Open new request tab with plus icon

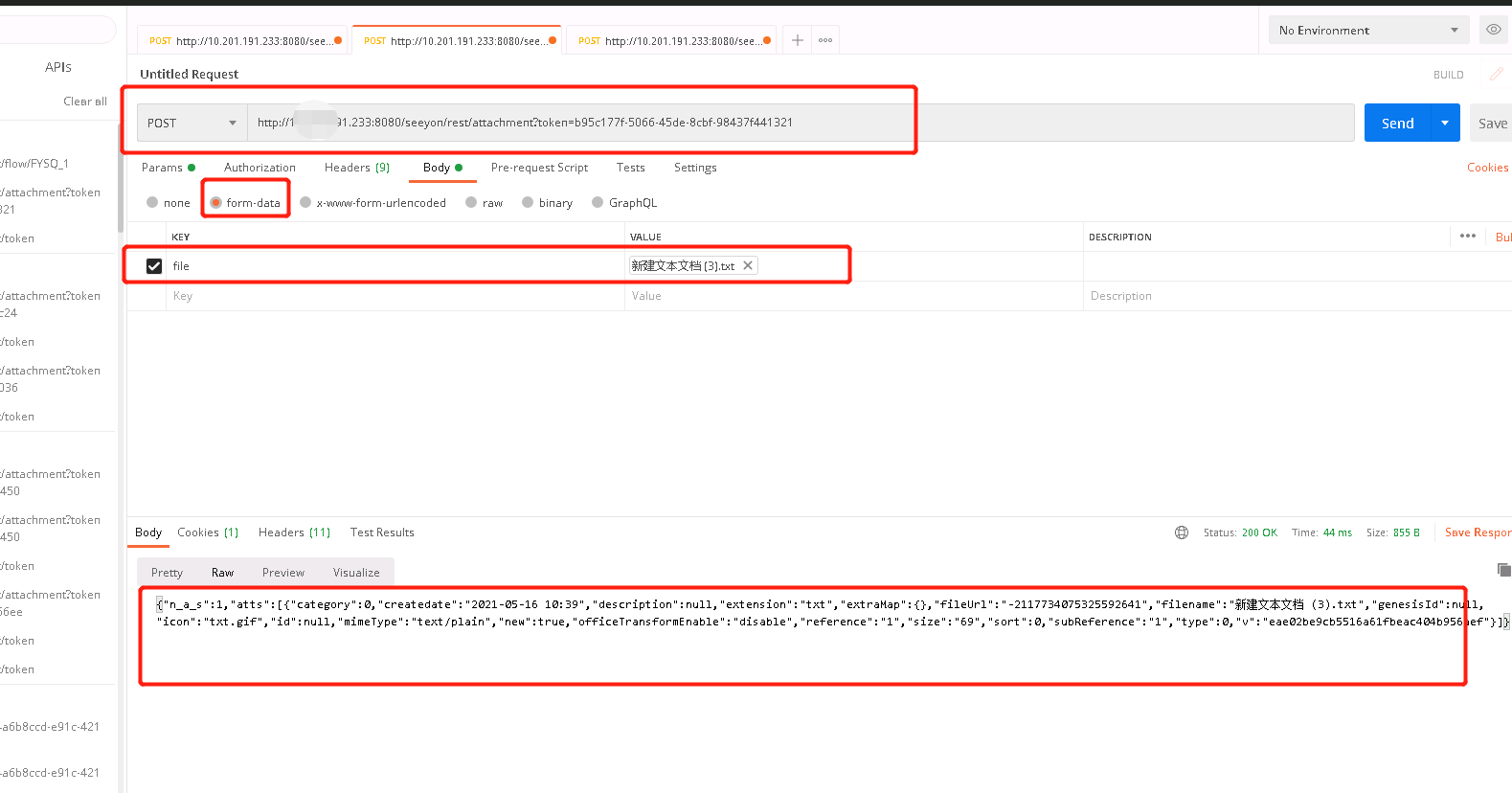tap(797, 40)
